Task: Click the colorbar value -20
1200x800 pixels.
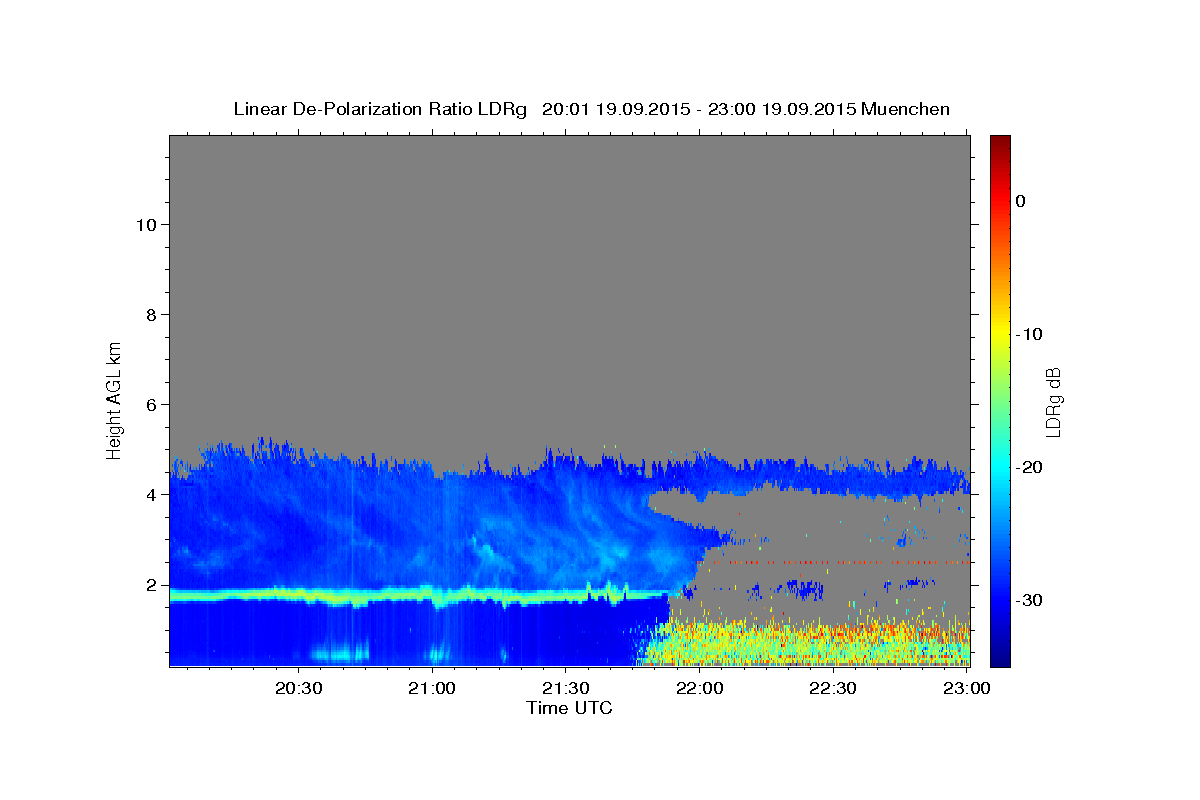Action: click(1030, 467)
